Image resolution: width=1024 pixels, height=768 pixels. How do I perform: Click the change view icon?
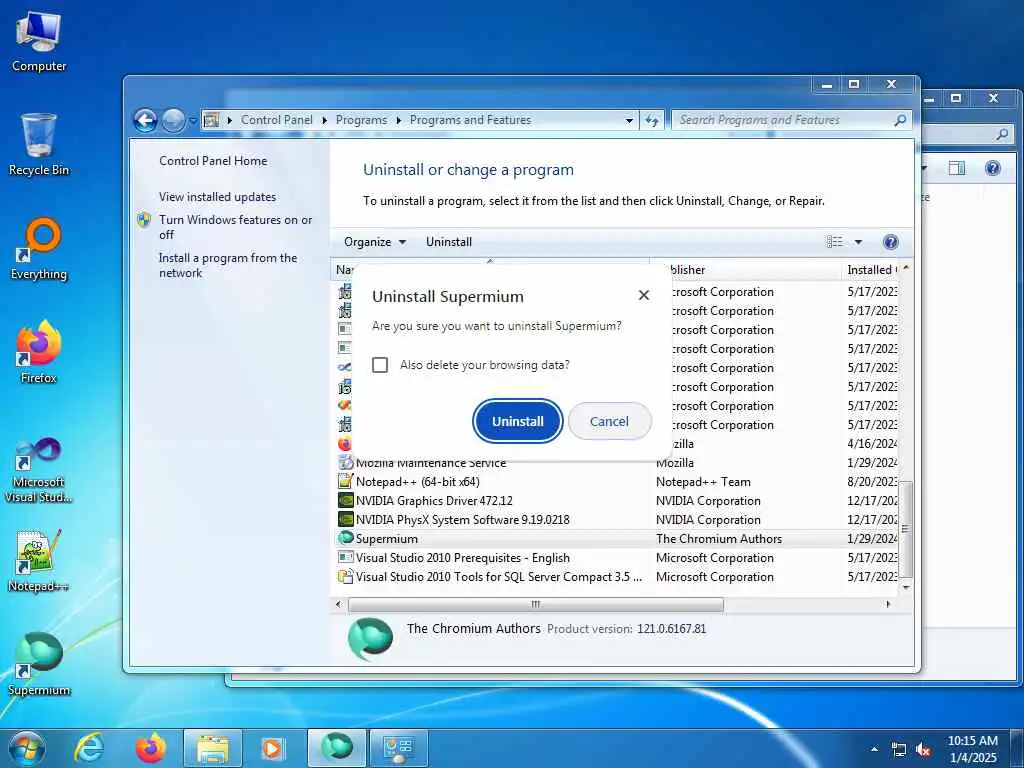pyautogui.click(x=835, y=242)
